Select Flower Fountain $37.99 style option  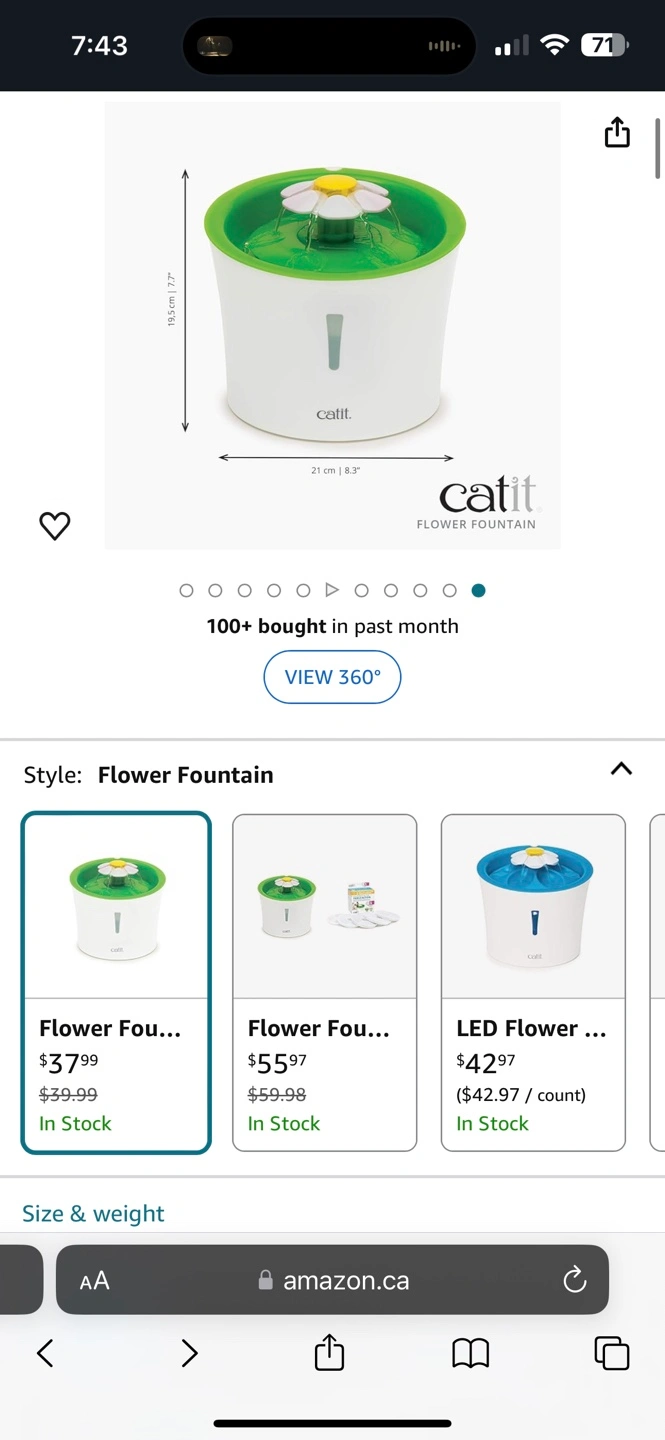[116, 982]
